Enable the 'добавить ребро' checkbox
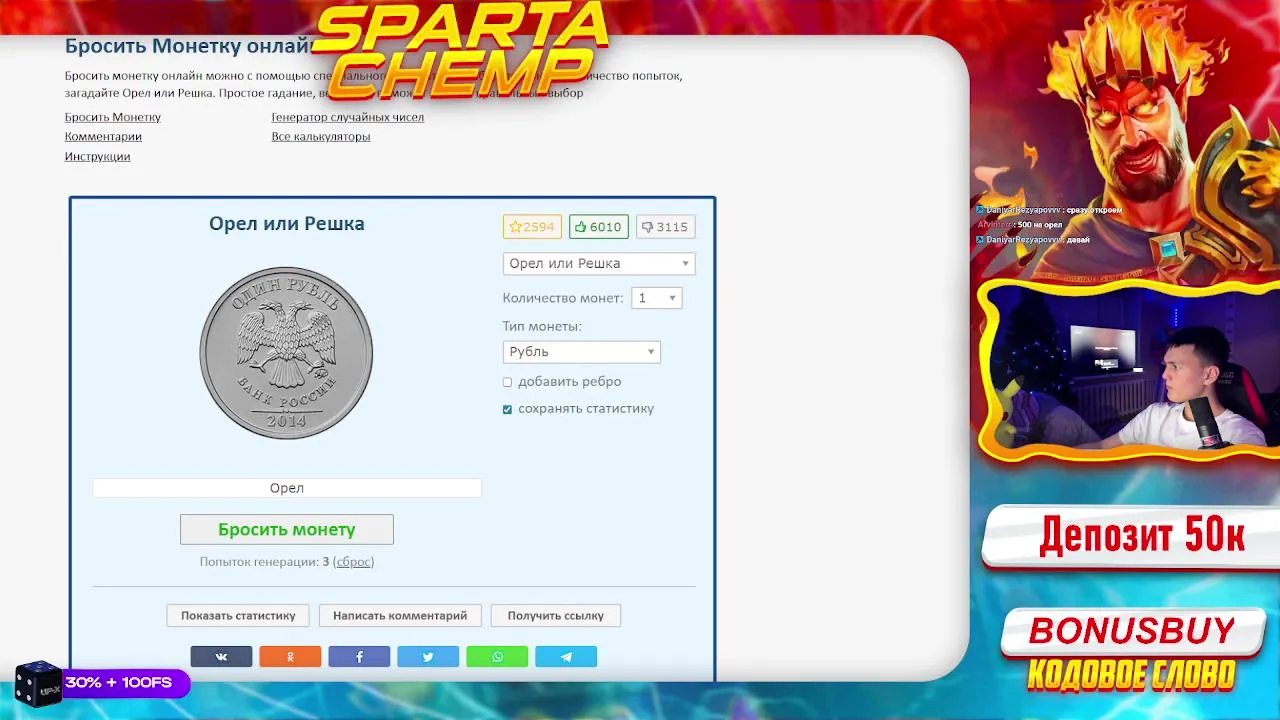This screenshot has width=1280, height=720. coord(507,382)
